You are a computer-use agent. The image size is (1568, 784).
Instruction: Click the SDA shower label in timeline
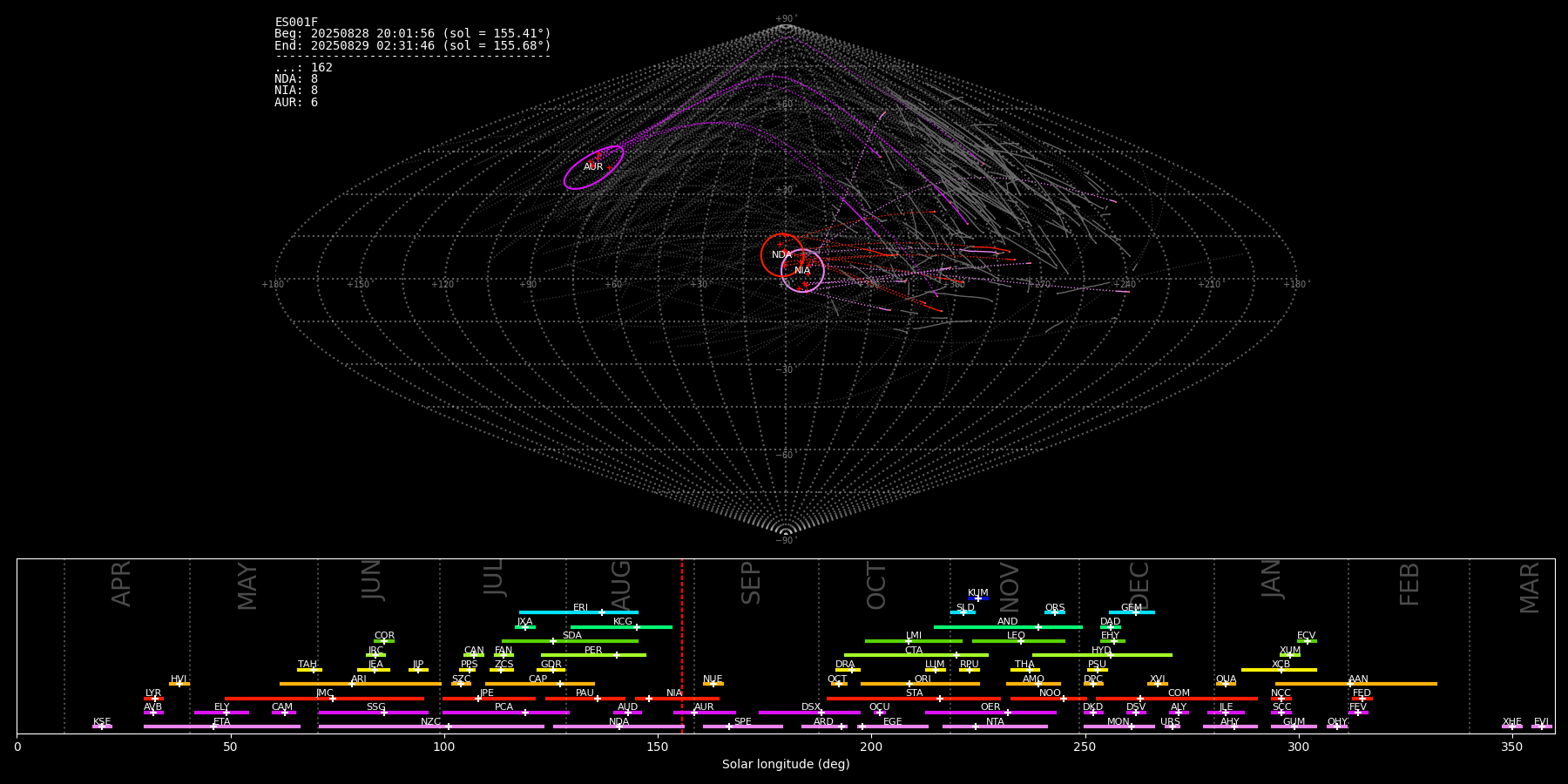[x=572, y=636]
